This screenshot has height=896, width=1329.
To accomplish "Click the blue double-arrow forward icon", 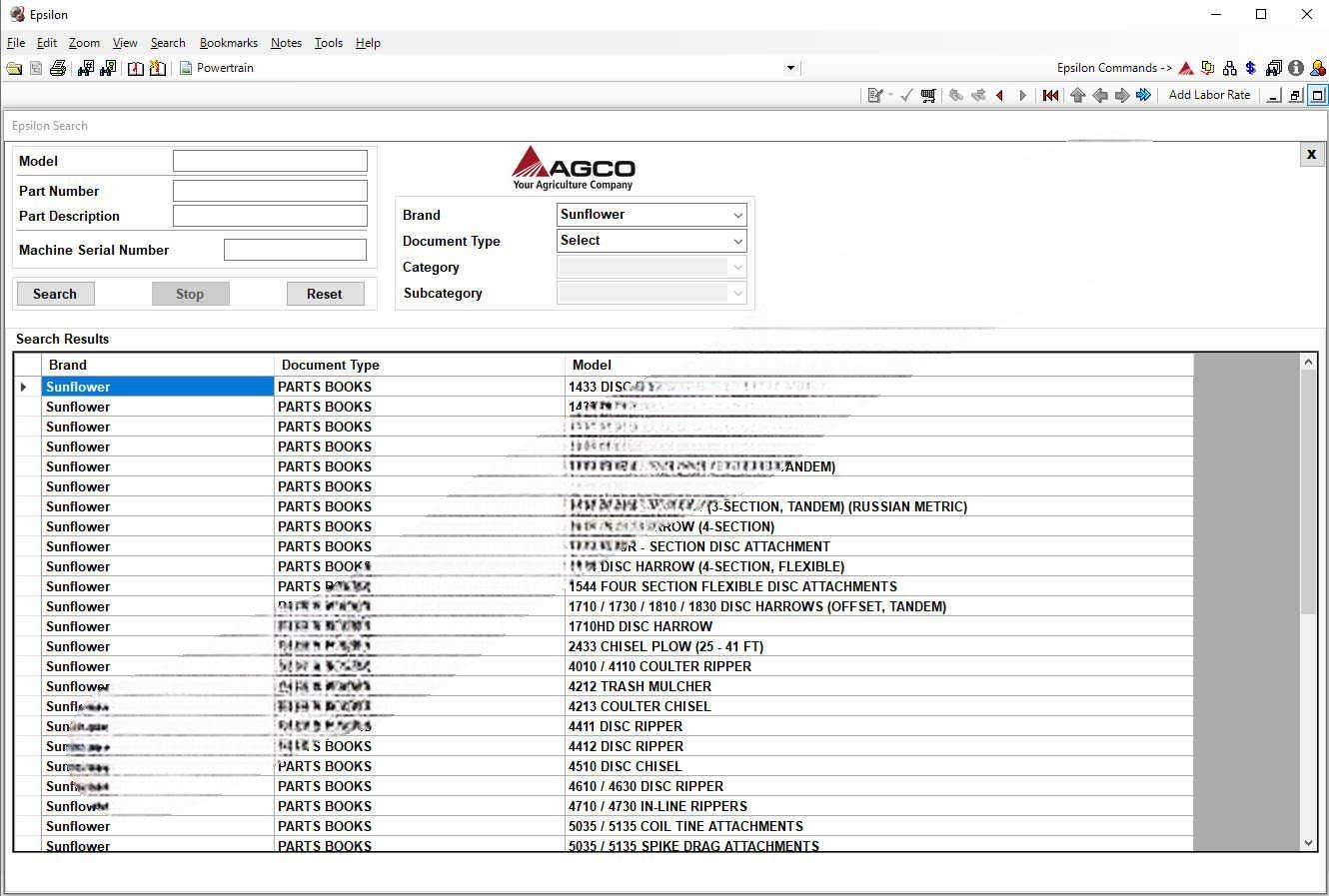I will coord(1144,95).
